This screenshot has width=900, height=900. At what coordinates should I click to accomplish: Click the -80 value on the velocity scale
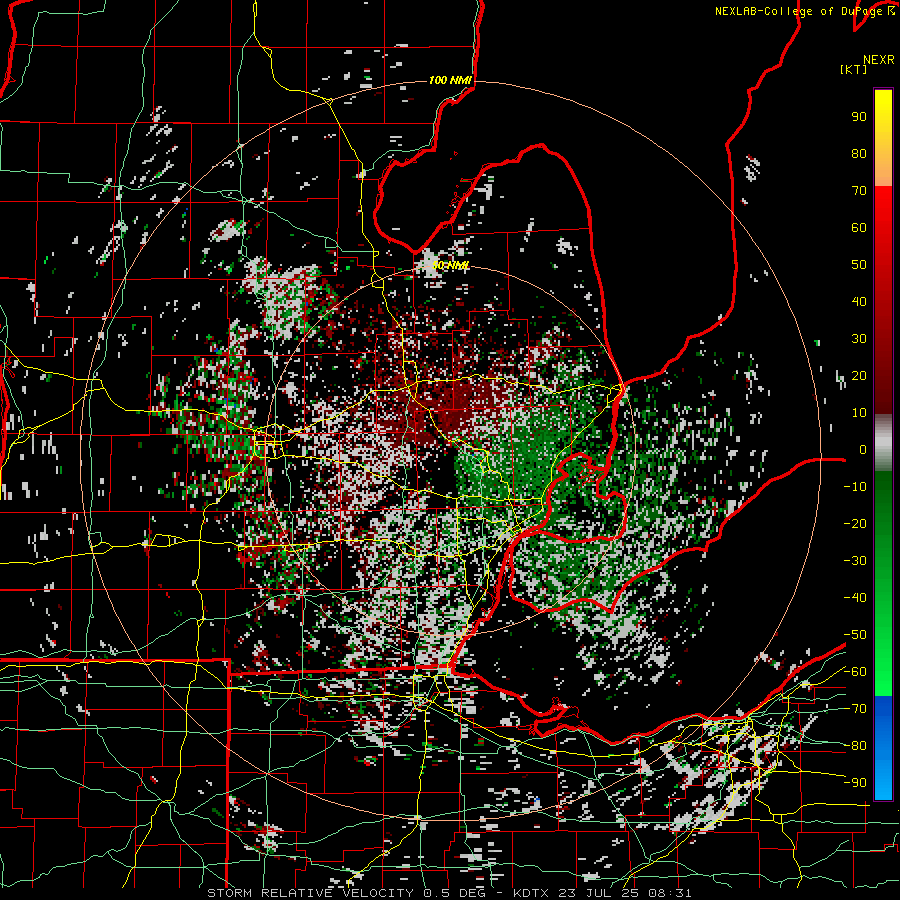[x=855, y=746]
